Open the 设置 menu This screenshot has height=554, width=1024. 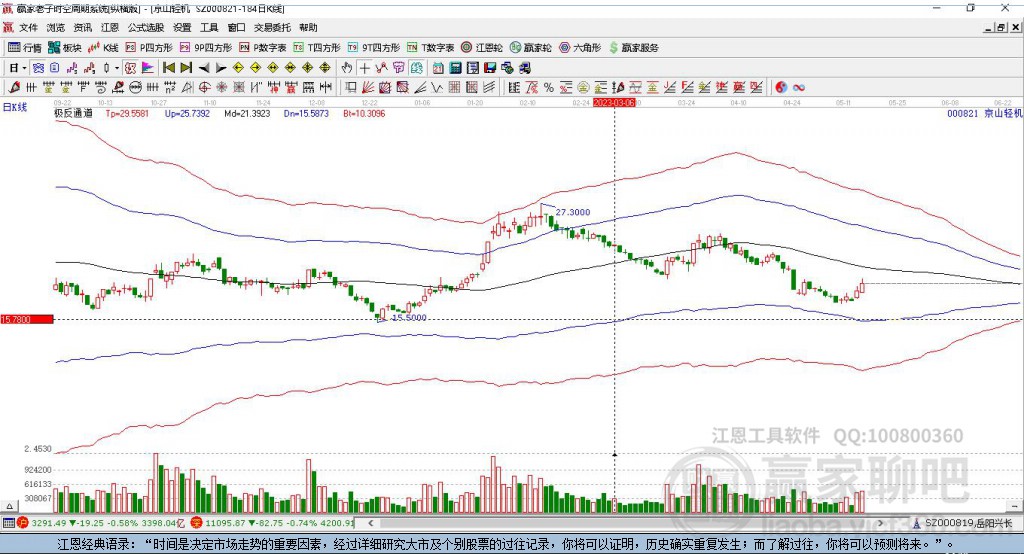pos(182,27)
